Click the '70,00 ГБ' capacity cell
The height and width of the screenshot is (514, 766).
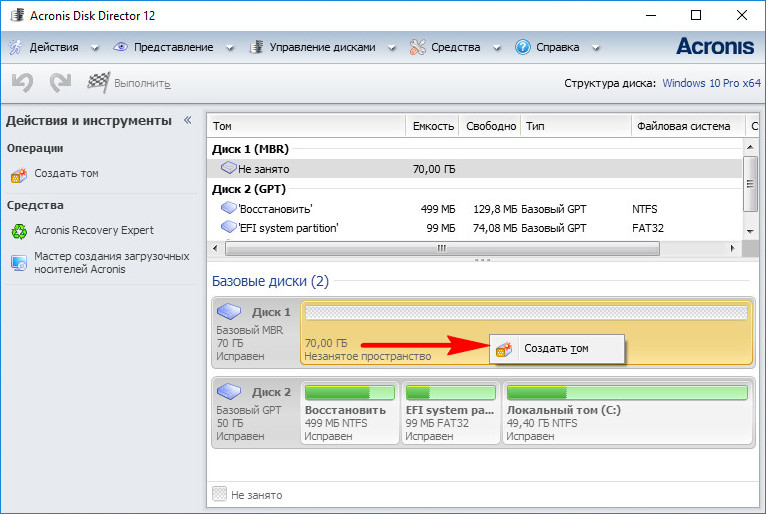434,169
